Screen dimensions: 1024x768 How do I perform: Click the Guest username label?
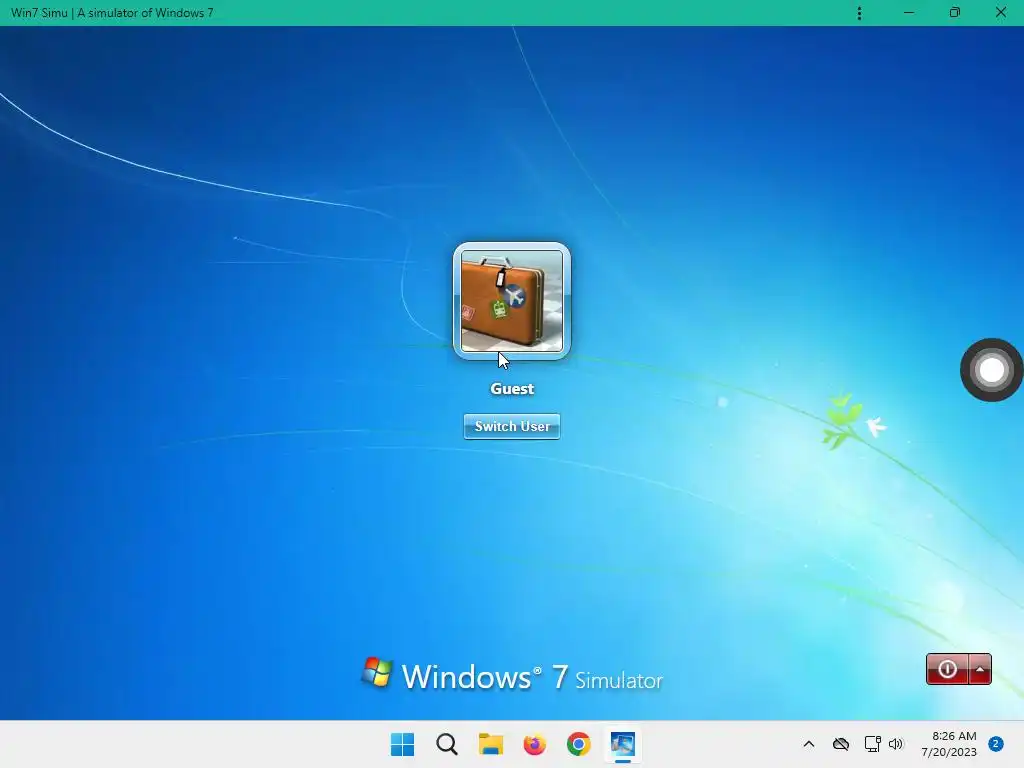tap(512, 389)
